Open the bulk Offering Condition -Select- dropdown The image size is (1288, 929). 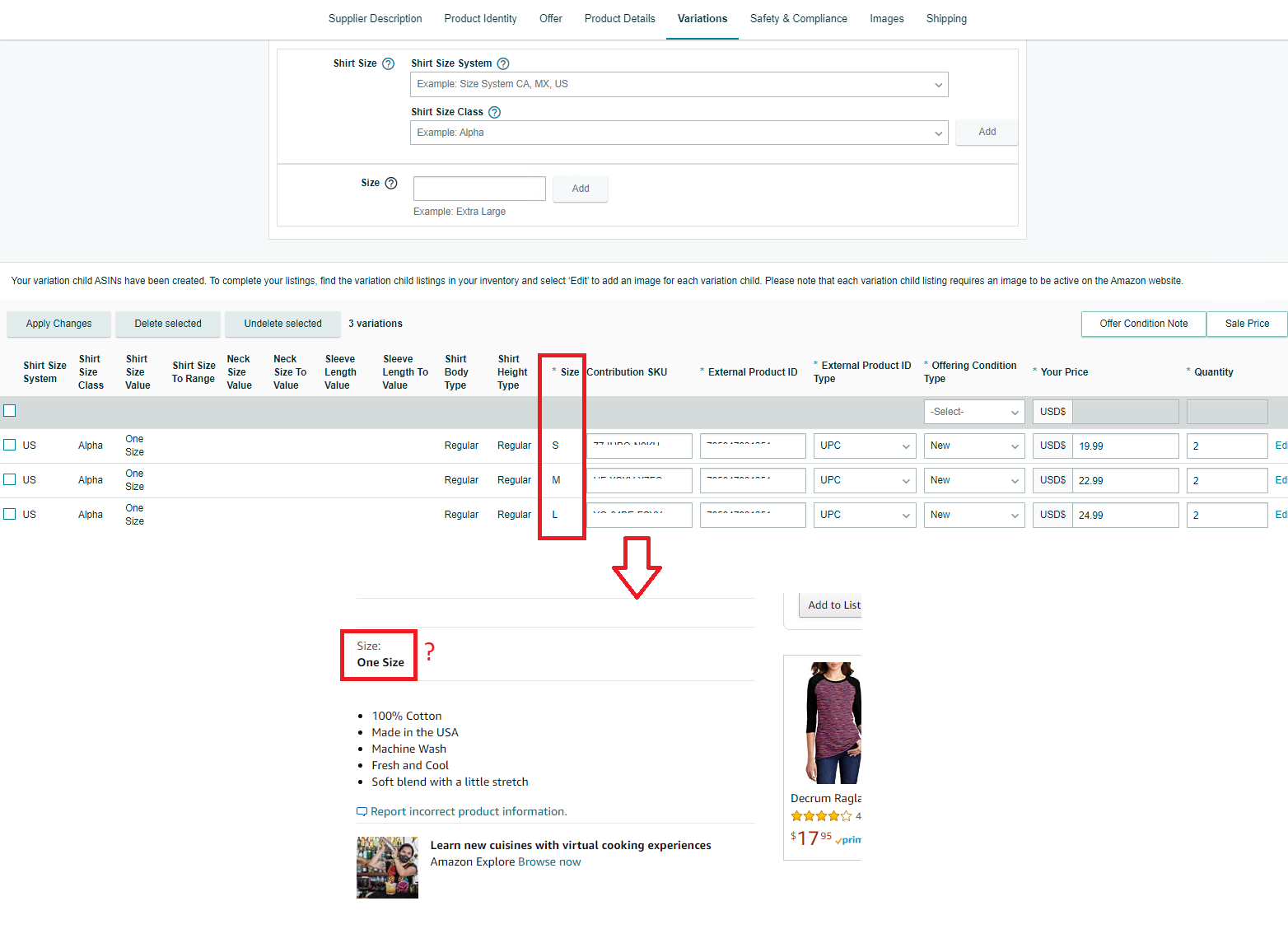973,412
